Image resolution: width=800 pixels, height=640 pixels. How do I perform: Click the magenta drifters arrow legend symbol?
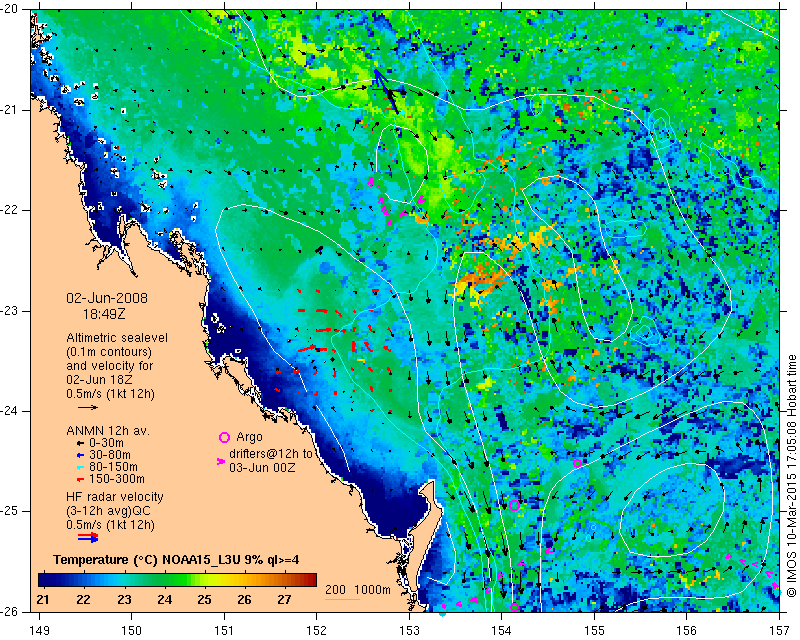[x=221, y=461]
